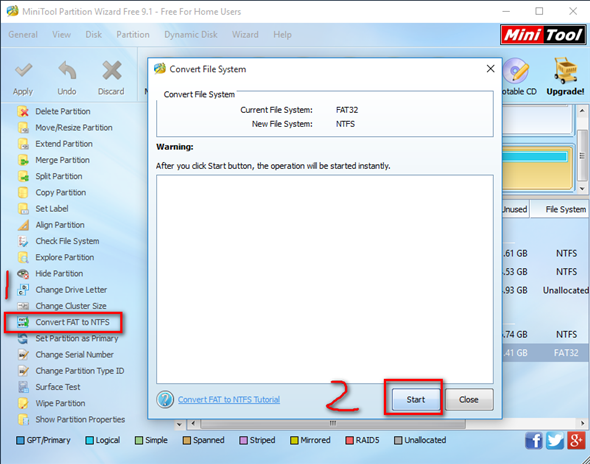Image resolution: width=590 pixels, height=464 pixels.
Task: Click the GPT/Primary legend color box
Action: point(20,440)
